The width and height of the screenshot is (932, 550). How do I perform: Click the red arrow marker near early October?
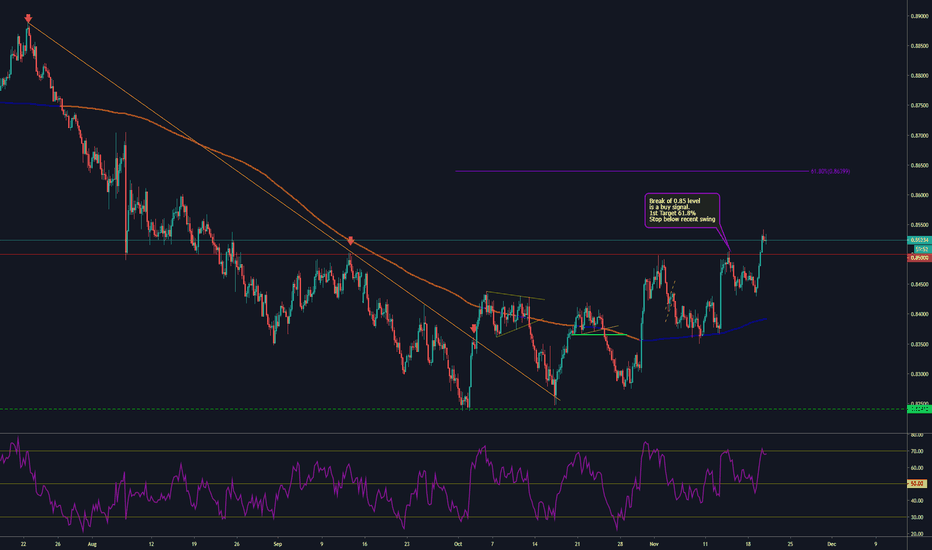click(473, 327)
